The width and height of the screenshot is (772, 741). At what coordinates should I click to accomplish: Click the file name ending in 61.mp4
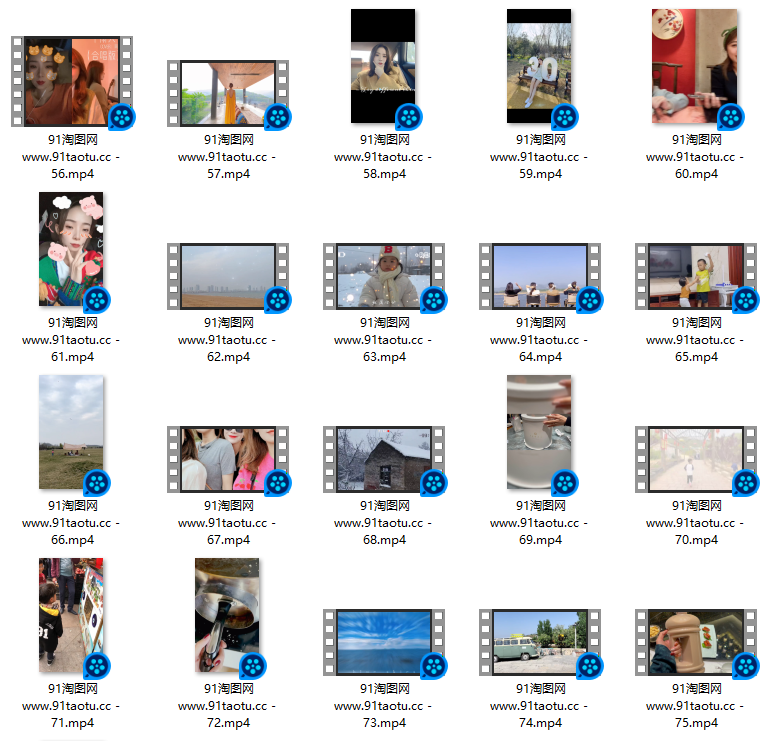pos(72,340)
